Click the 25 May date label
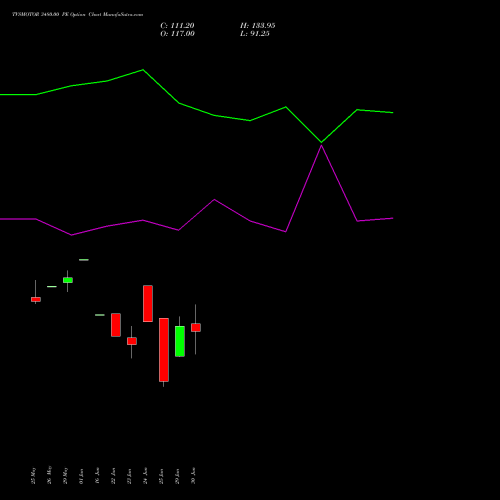The height and width of the screenshot is (500, 500). 33,476
